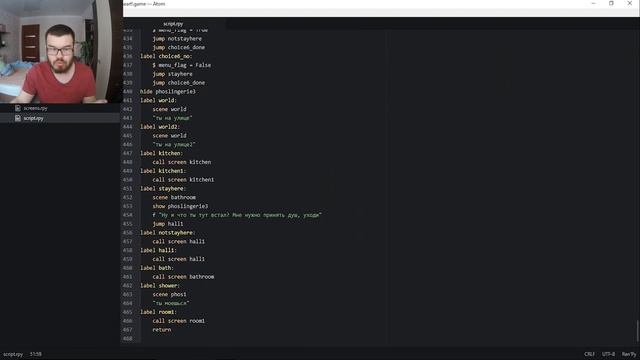Click the "call screen bathroom" line
Image resolution: width=640 pixels, height=360 pixels.
click(x=183, y=277)
